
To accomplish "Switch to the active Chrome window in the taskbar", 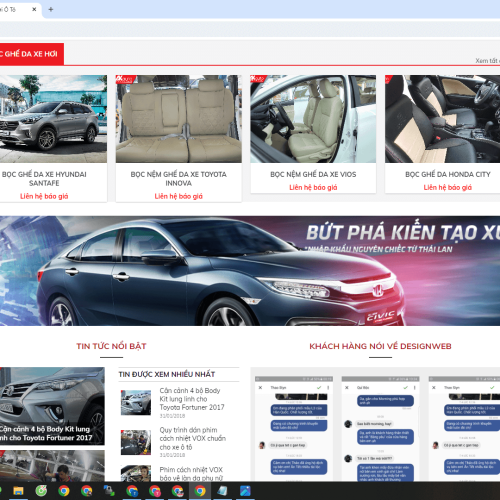I will pos(200,491).
